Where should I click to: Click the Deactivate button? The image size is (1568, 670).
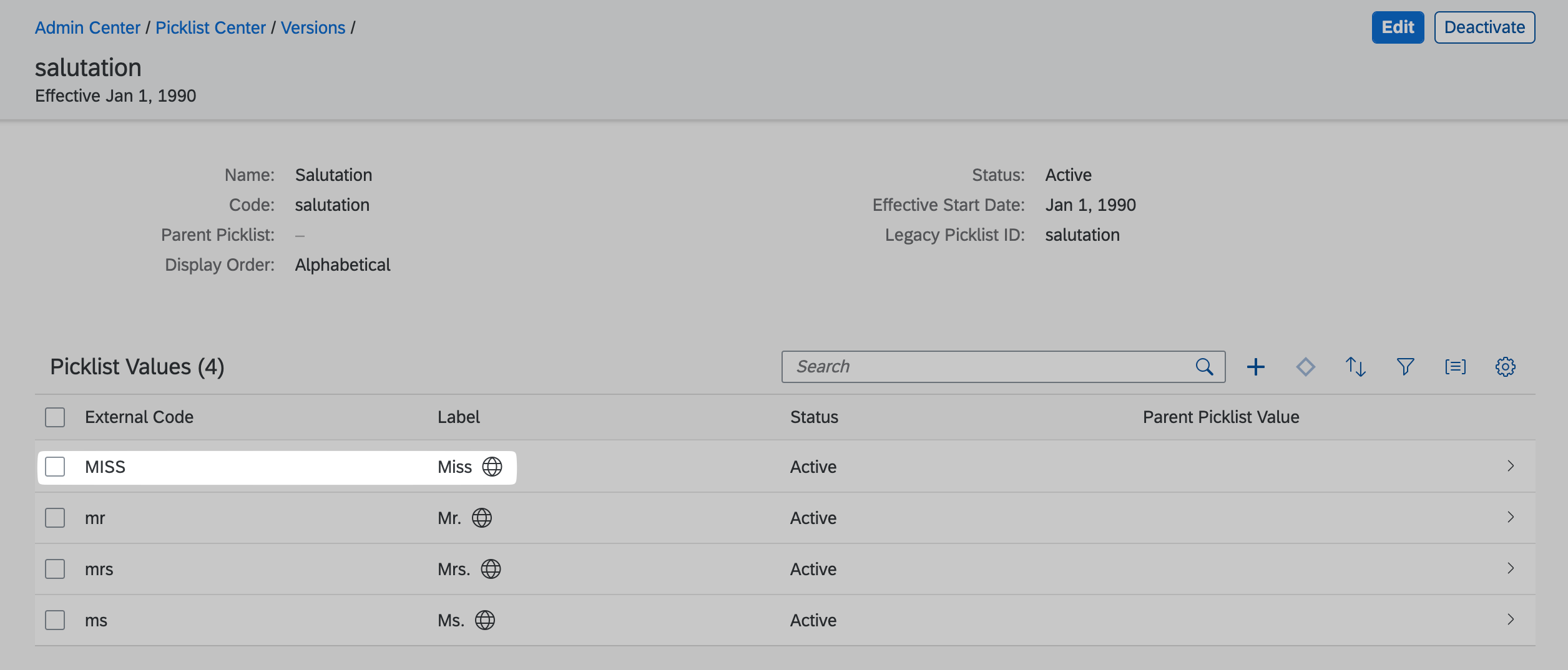pos(1484,27)
